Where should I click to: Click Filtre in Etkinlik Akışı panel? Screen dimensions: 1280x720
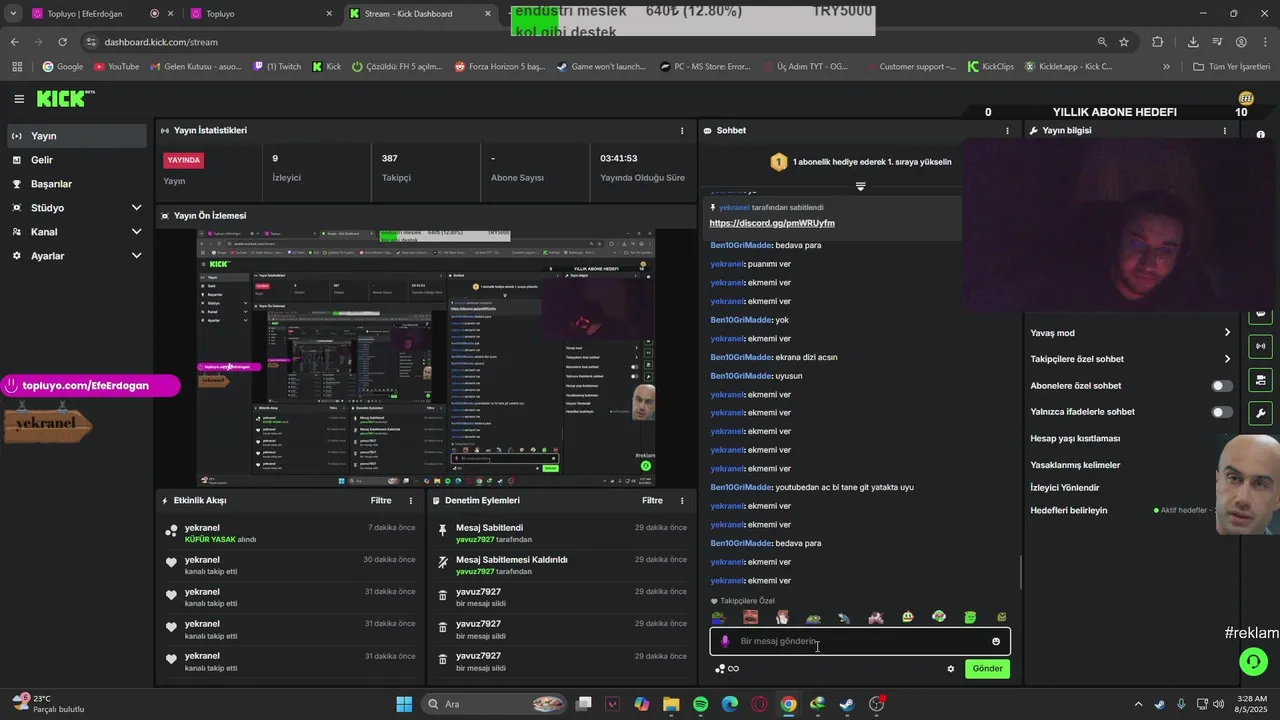(381, 501)
